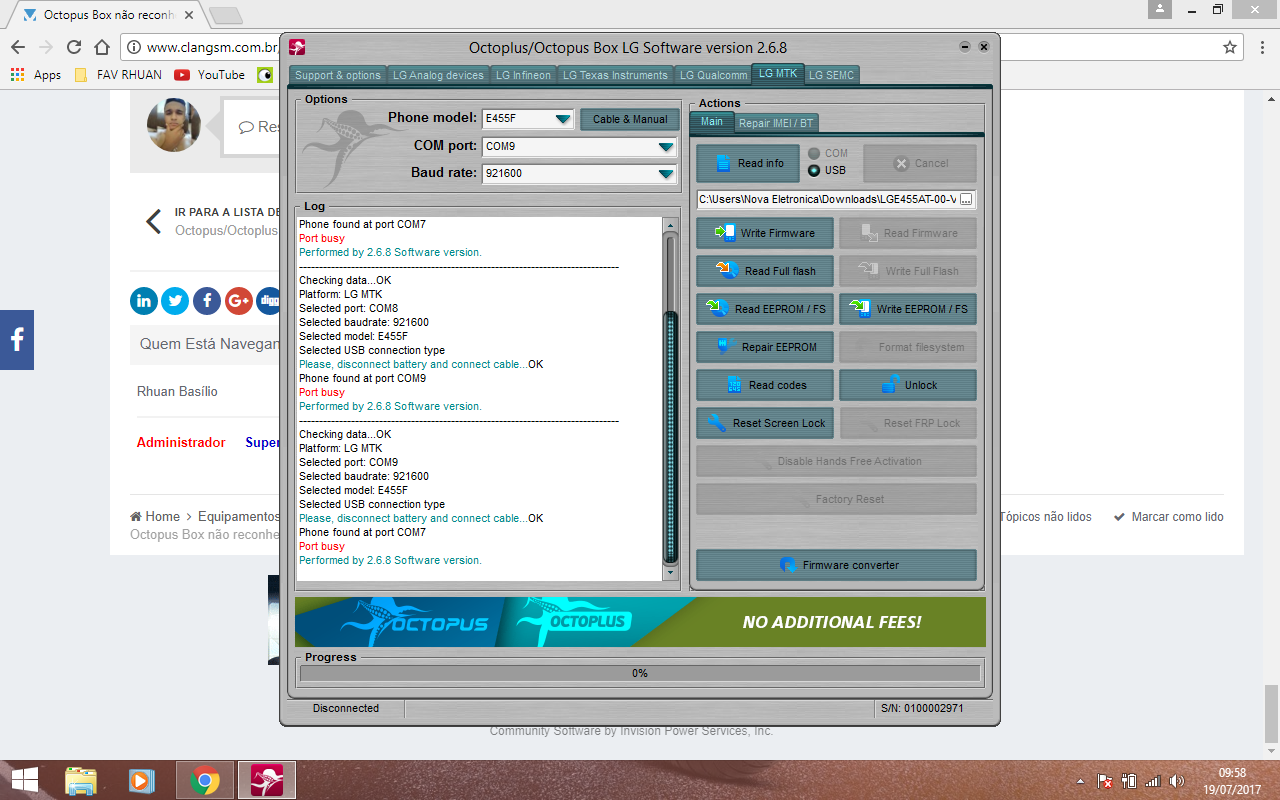Image resolution: width=1280 pixels, height=800 pixels.
Task: Go back to topic list arrow
Action: (x=153, y=221)
